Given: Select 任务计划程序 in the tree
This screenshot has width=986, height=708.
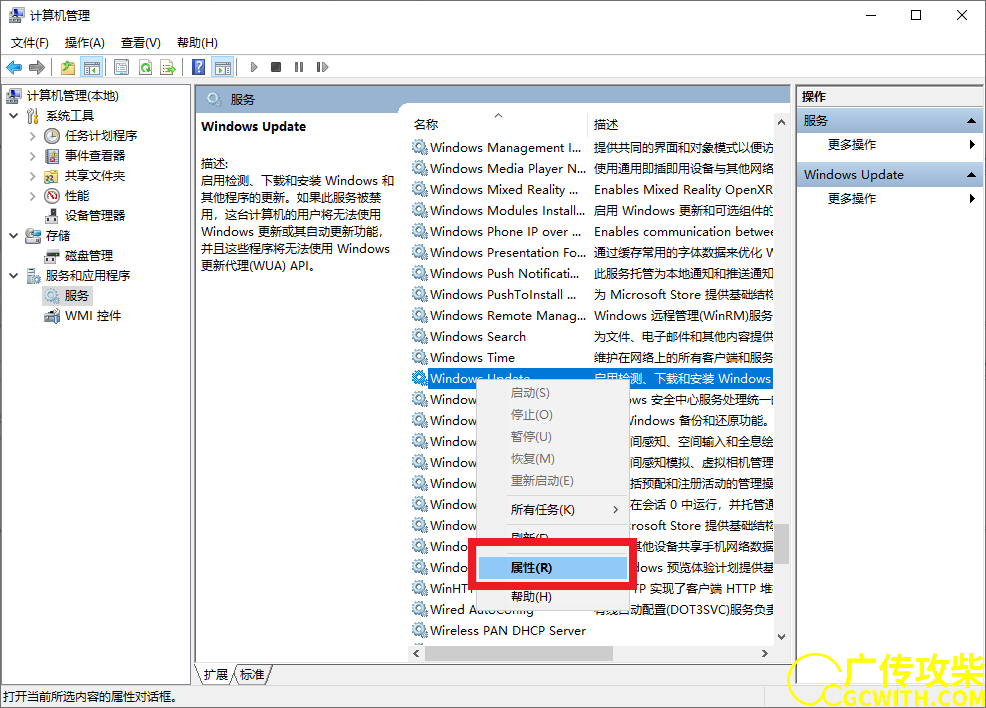Looking at the screenshot, I should coord(101,136).
